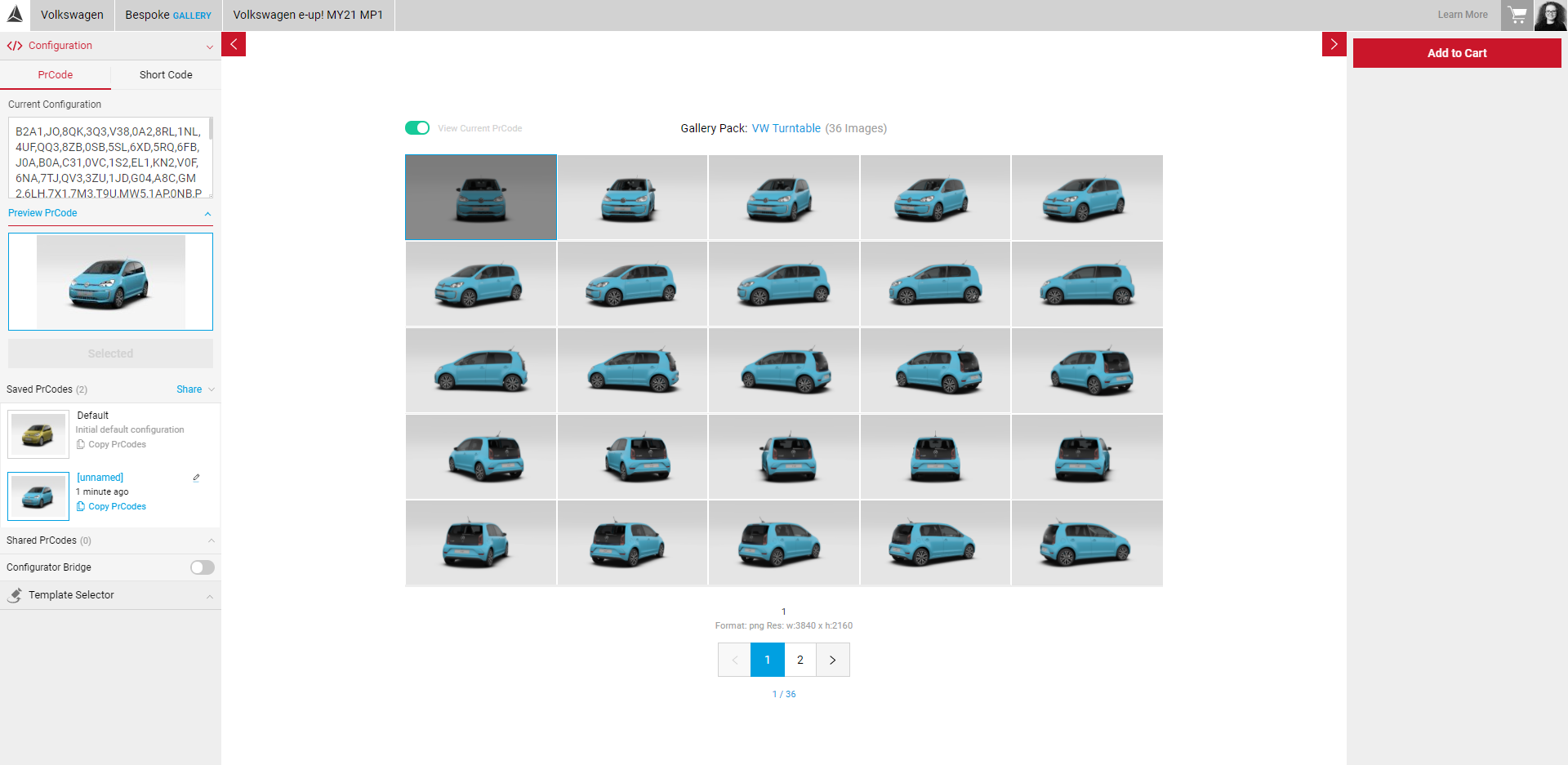
Task: Click the Saved PrCodes (2) label
Action: (47, 389)
